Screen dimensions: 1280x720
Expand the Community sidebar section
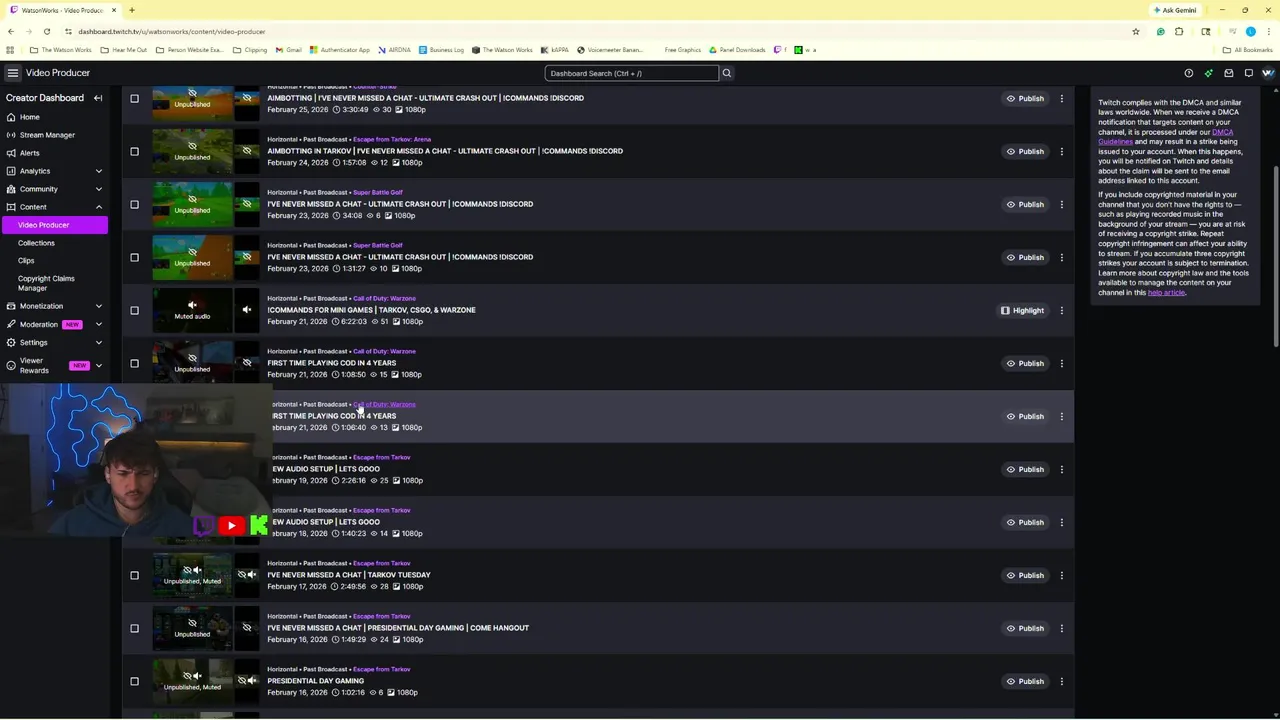point(98,189)
